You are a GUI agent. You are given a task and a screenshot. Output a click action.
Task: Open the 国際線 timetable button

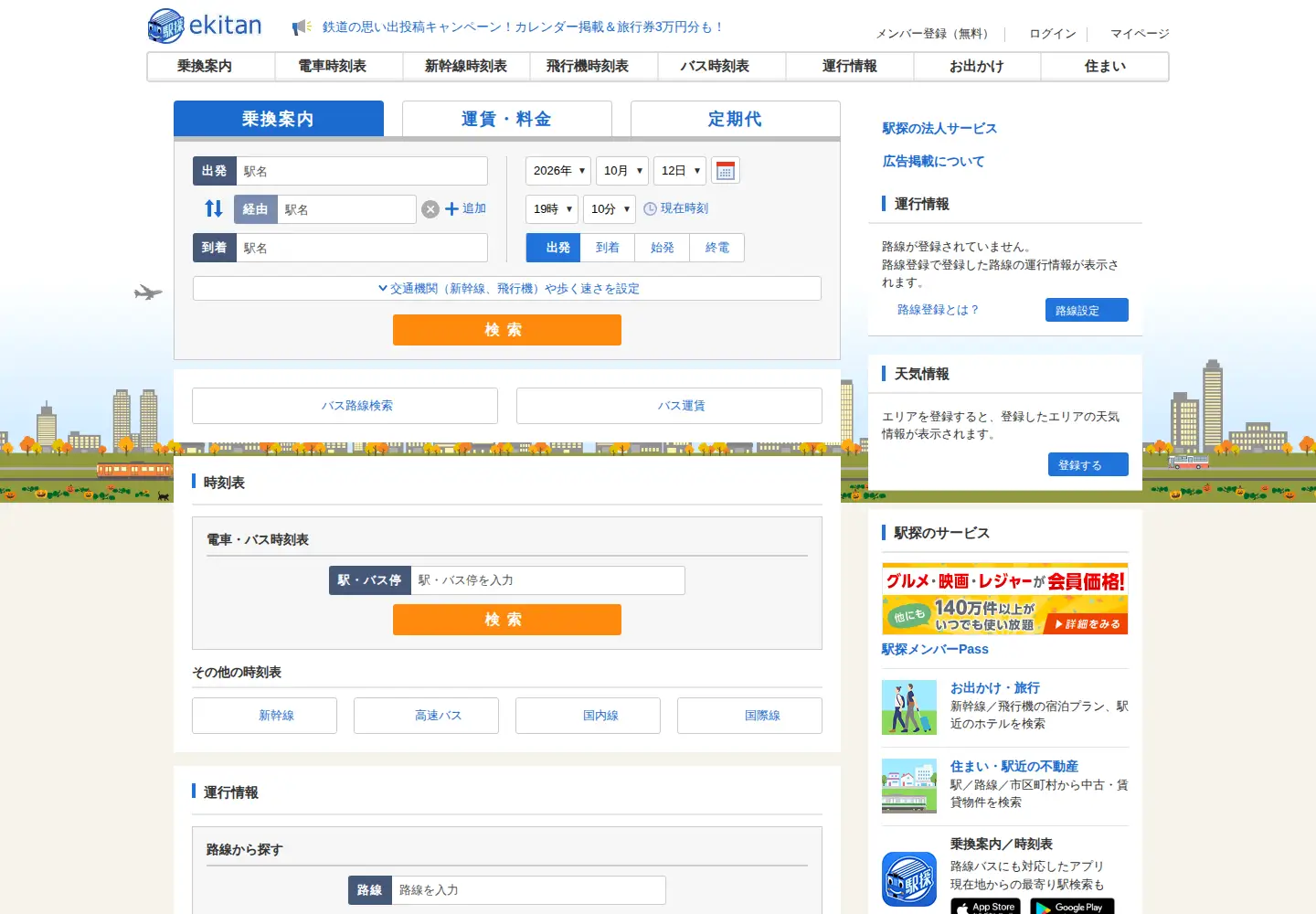pyautogui.click(x=749, y=716)
